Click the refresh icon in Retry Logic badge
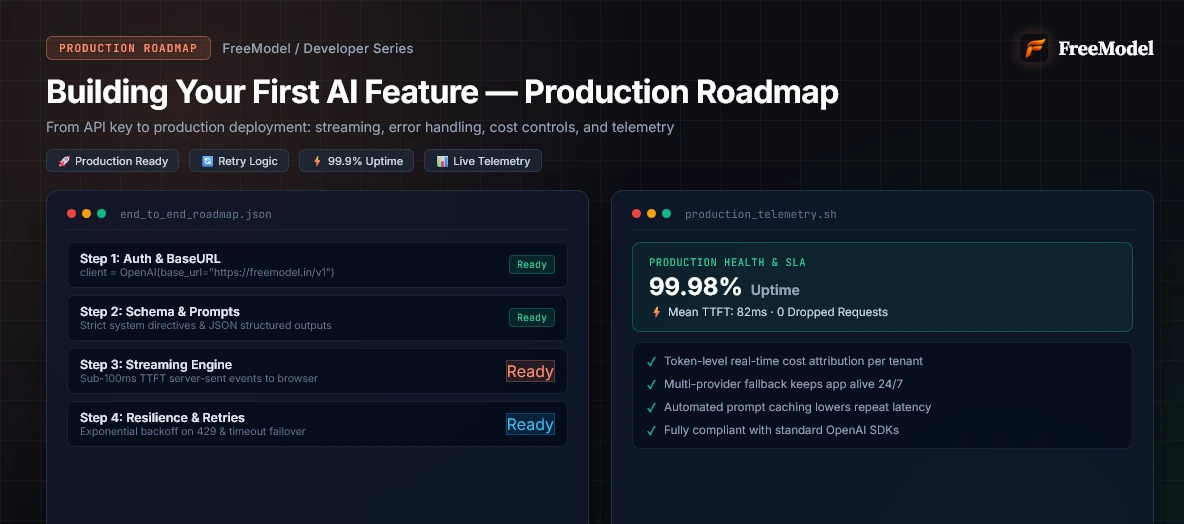 (x=207, y=161)
